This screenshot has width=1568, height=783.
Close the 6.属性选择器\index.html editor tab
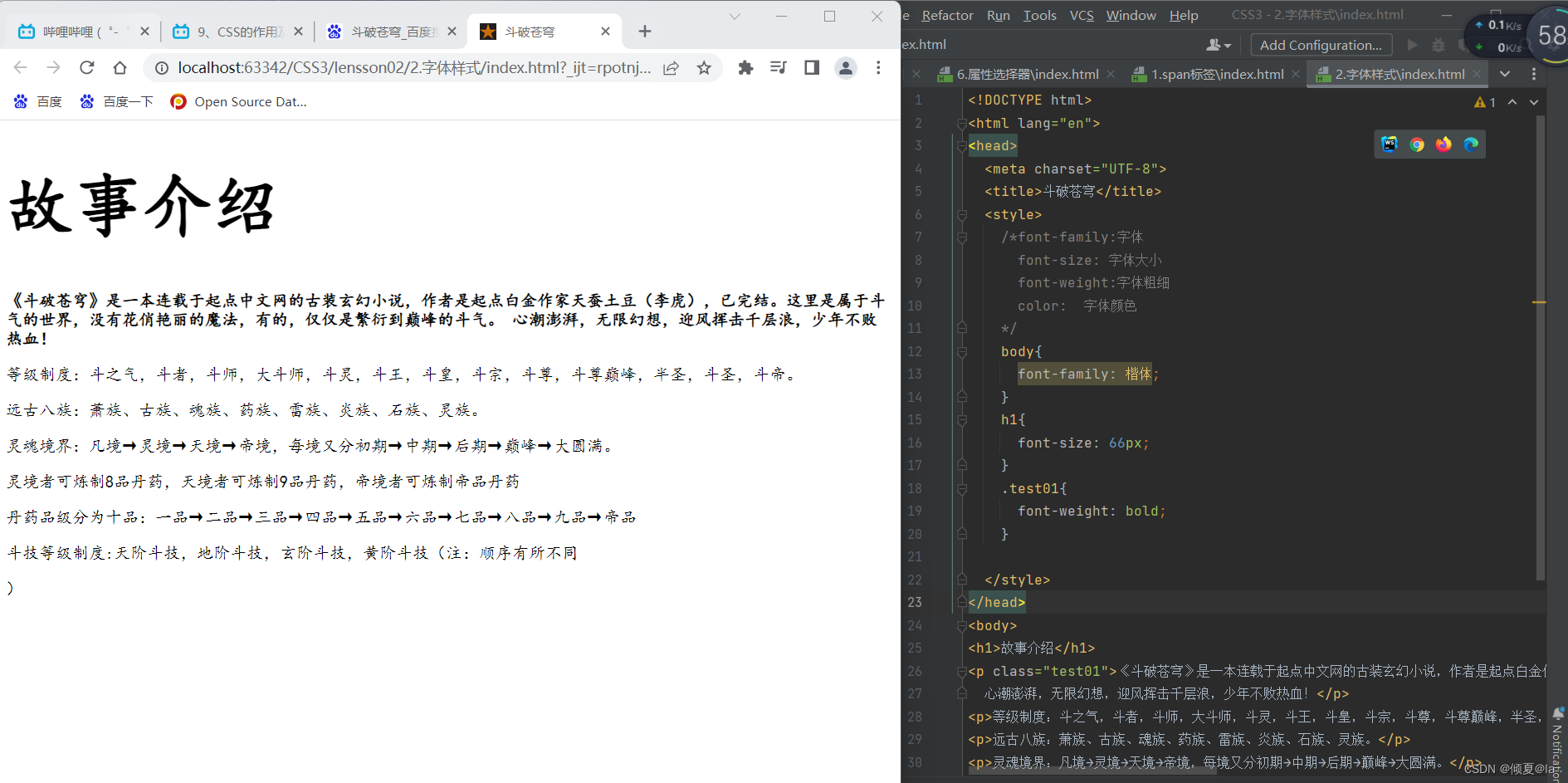point(1111,75)
